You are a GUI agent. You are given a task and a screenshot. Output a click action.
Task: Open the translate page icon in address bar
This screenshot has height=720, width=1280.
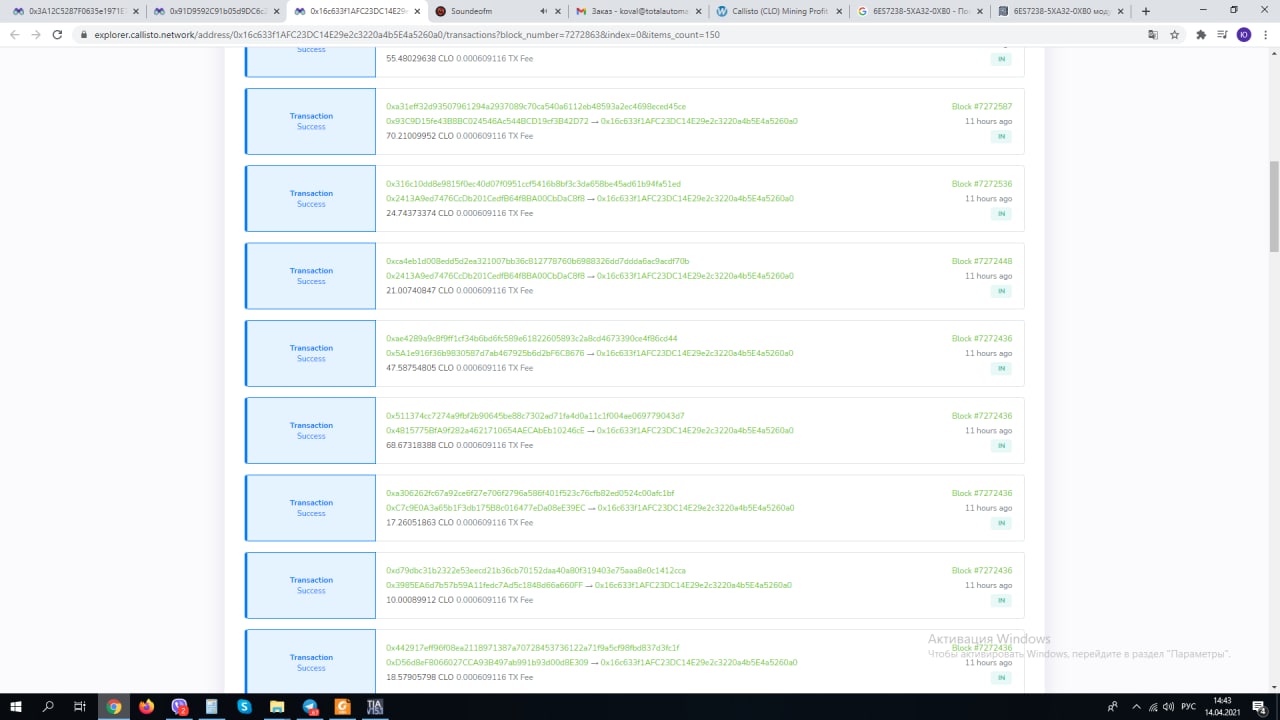click(x=1153, y=34)
